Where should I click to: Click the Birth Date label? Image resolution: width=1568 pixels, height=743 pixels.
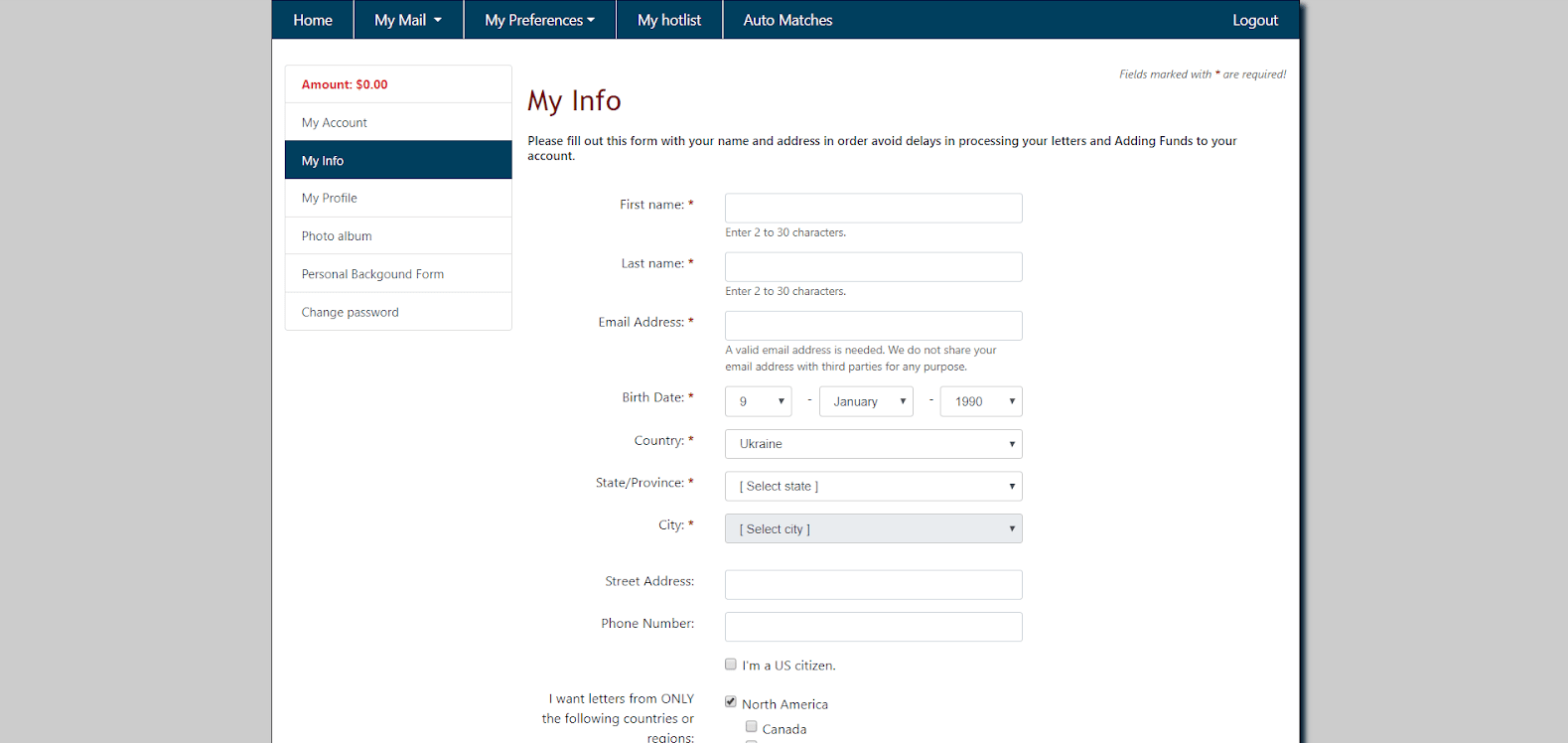[x=657, y=397]
